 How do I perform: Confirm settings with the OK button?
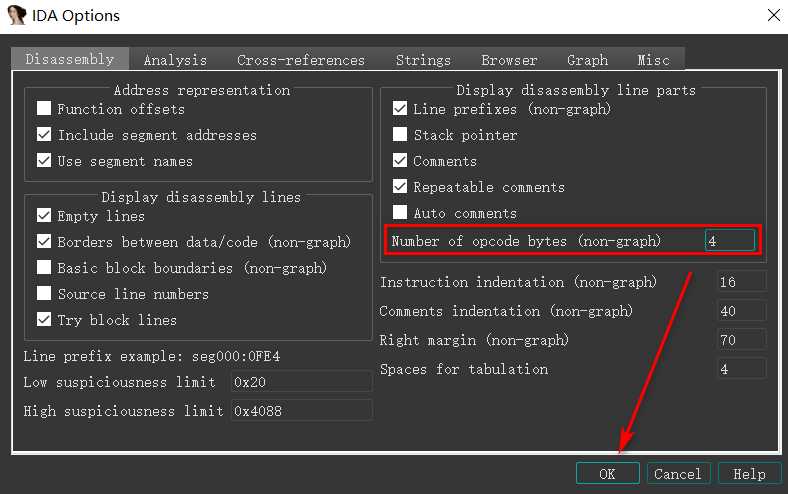click(x=608, y=474)
